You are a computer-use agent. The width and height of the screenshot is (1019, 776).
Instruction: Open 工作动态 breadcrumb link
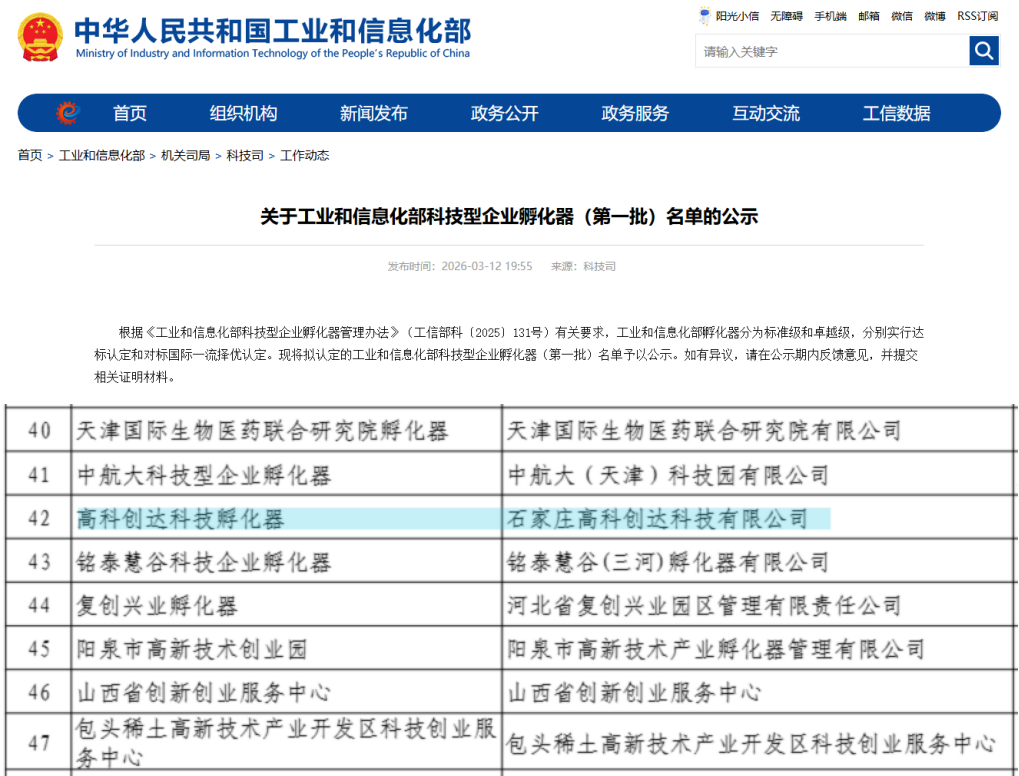(305, 155)
